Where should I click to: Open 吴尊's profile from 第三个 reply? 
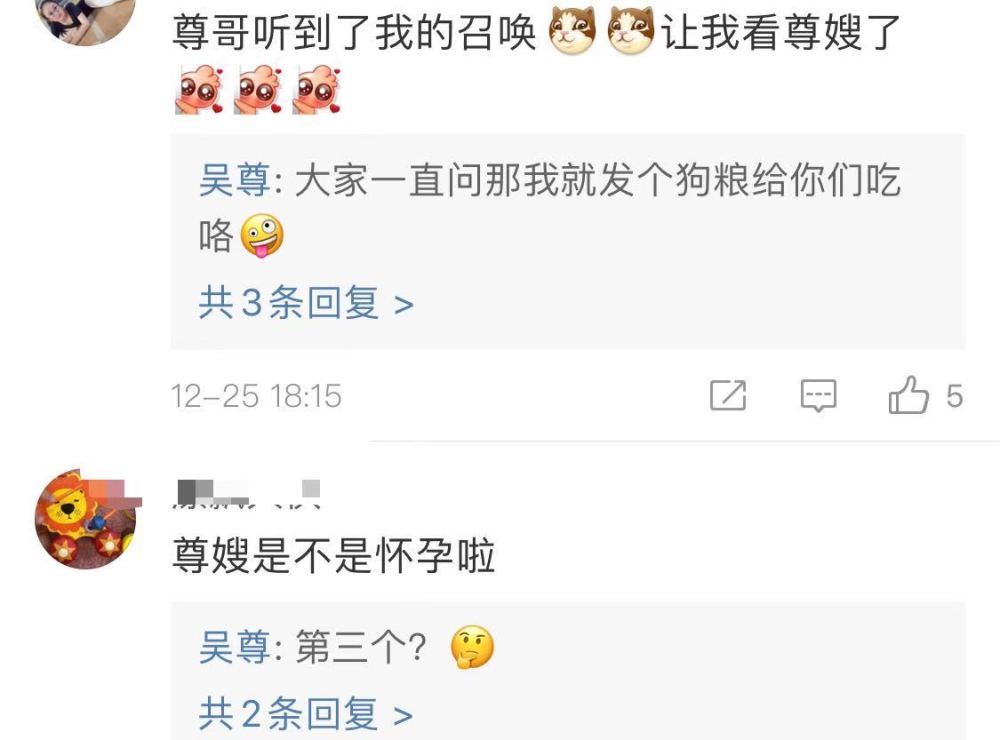tap(235, 648)
